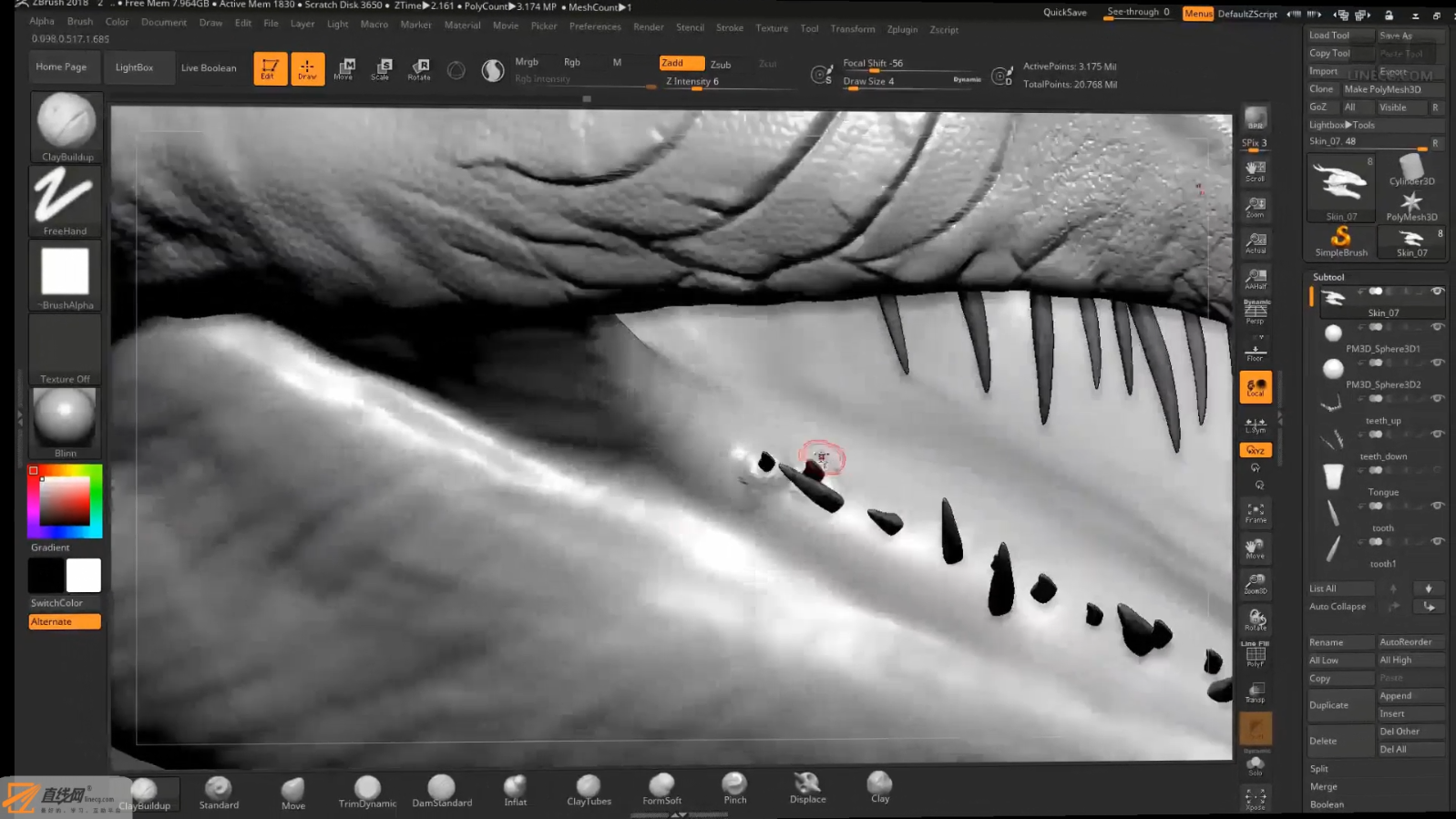Pick the PolyMesh3D star tool

1411,206
